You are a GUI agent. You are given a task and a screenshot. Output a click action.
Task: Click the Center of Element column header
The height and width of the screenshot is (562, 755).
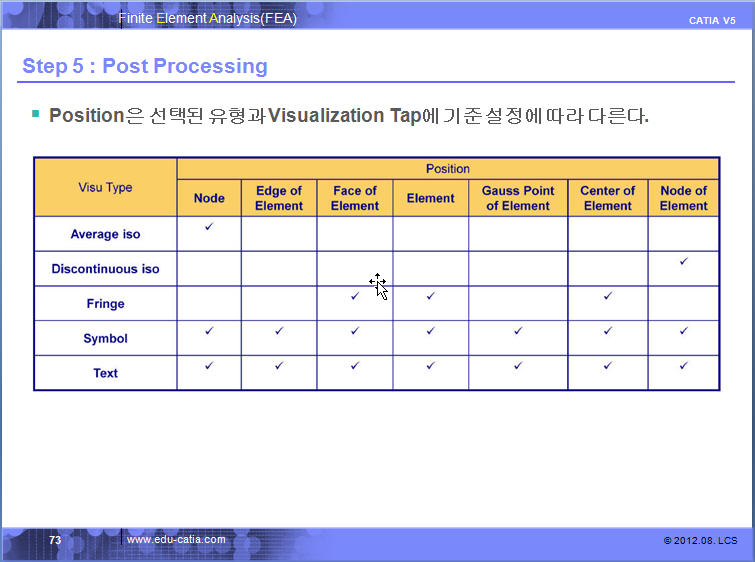607,198
